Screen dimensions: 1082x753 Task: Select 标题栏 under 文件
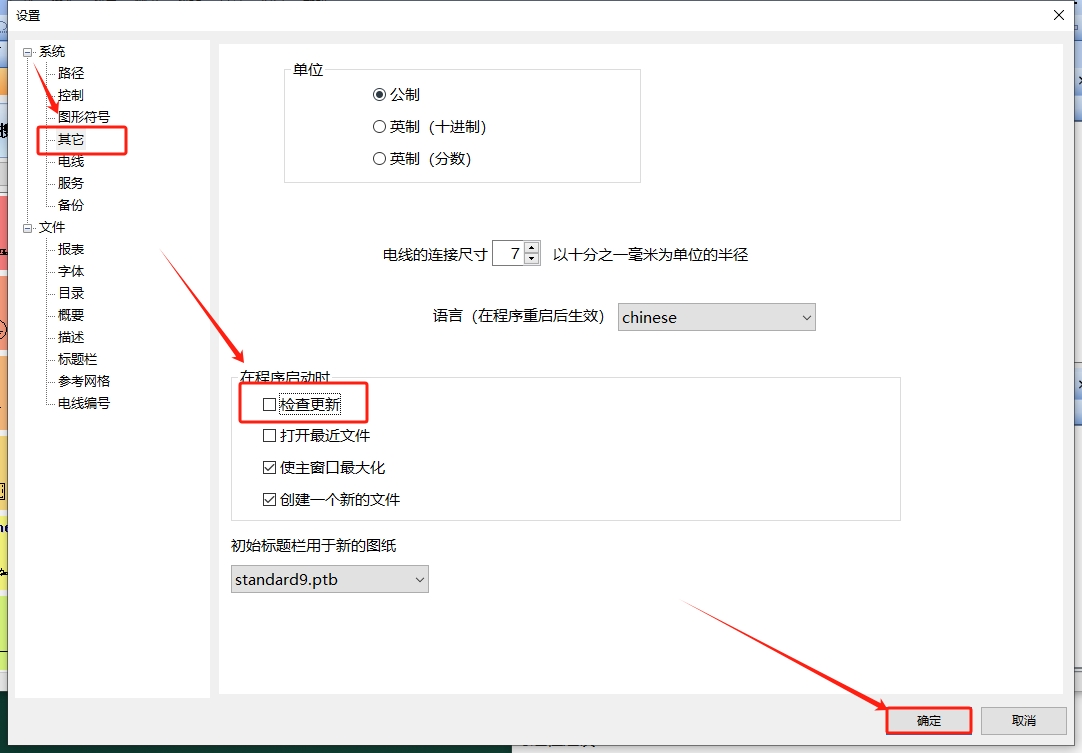pos(77,360)
